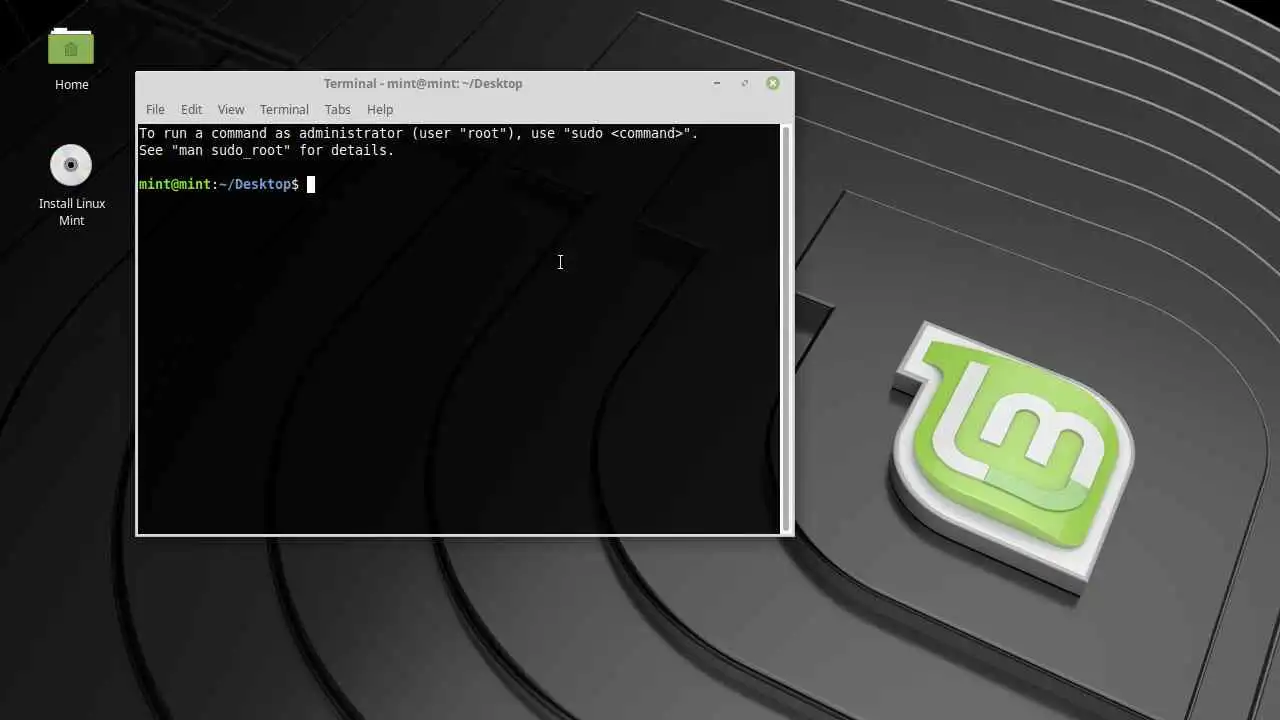Launch the Install Linux Mint disc icon
Viewport: 1280px width, 720px height.
click(x=71, y=165)
